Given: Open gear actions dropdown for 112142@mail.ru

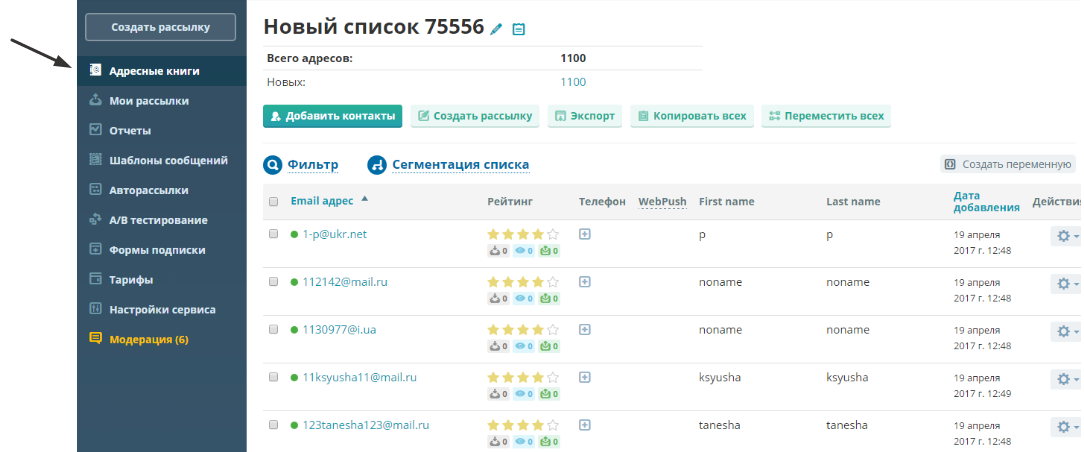Looking at the screenshot, I should click(1067, 284).
